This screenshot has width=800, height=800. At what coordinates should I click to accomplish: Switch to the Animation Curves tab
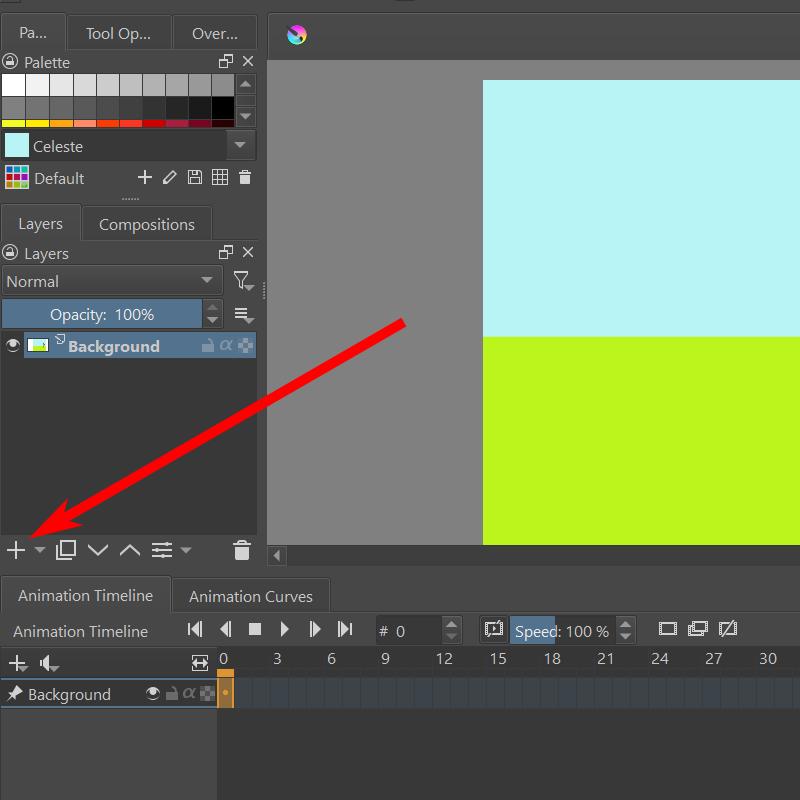250,595
